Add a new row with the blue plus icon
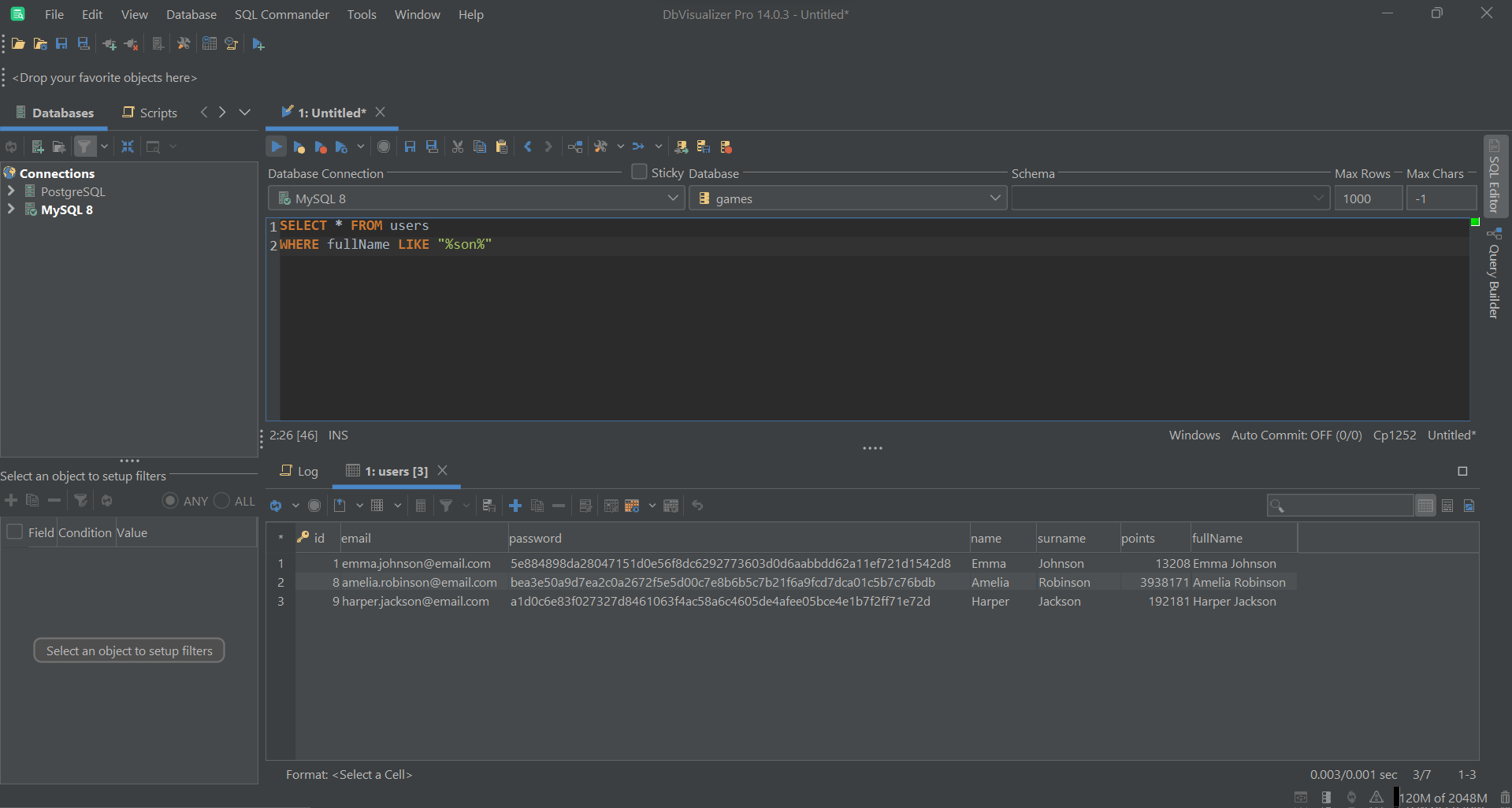The image size is (1512, 808). (x=515, y=506)
